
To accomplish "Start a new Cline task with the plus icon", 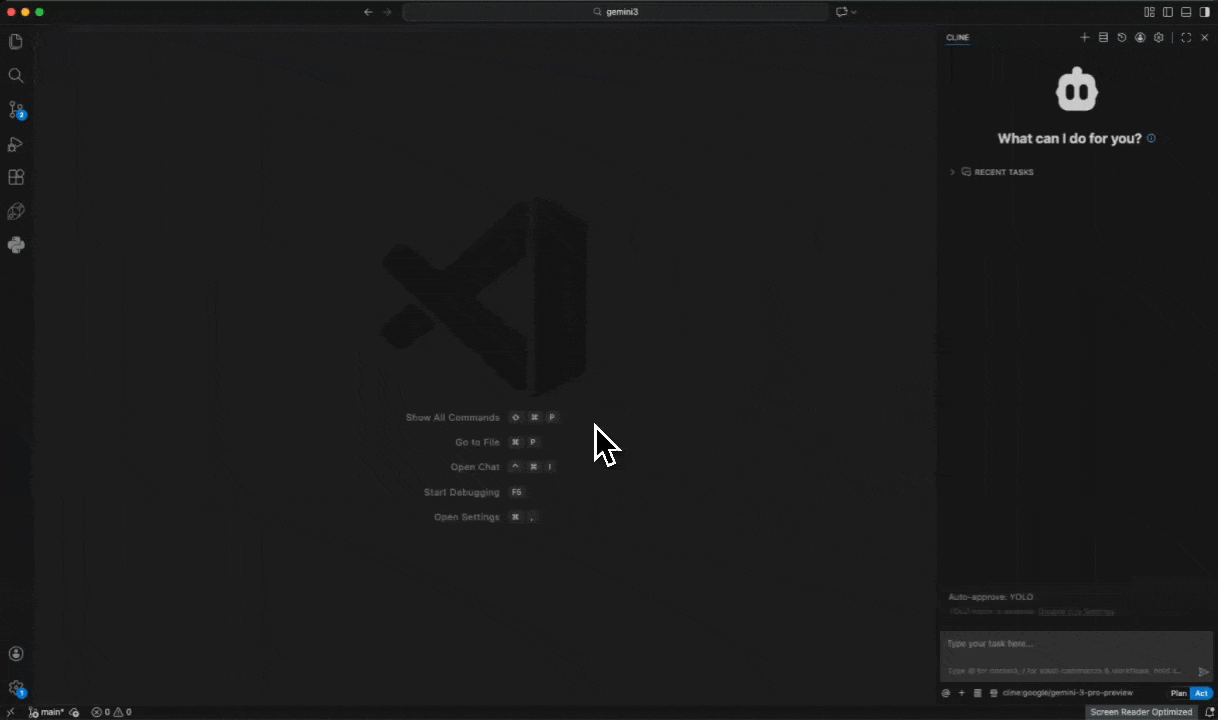I will 1085,37.
